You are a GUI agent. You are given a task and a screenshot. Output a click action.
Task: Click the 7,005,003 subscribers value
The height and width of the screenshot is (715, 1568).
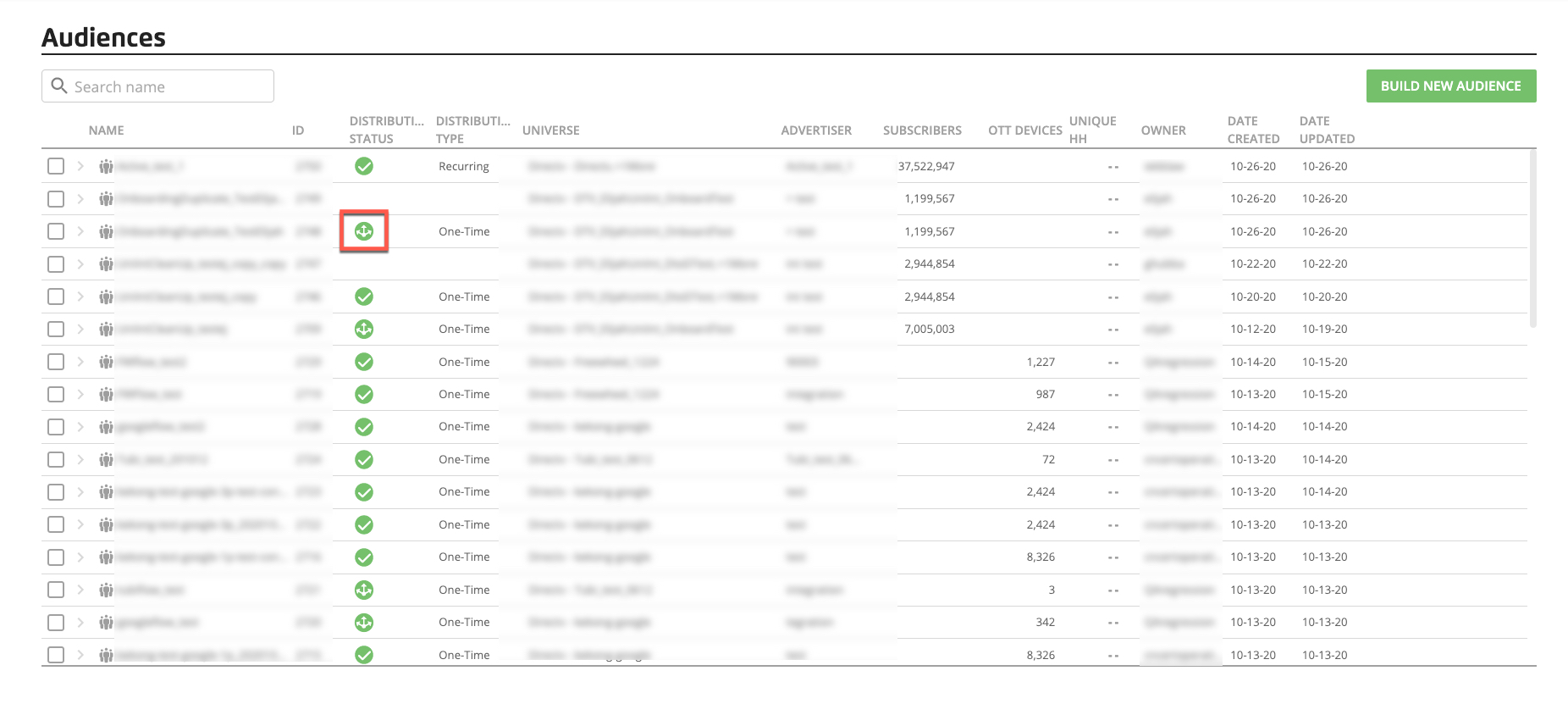click(x=930, y=329)
